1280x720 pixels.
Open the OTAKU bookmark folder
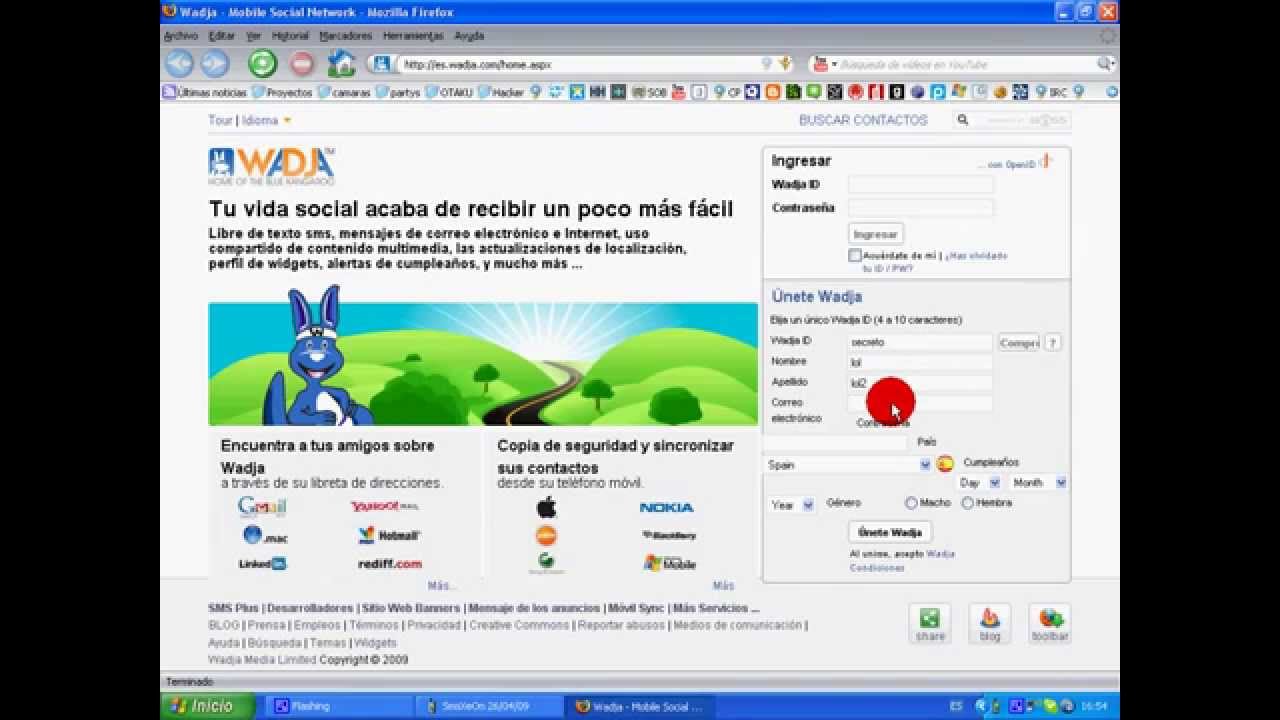point(448,92)
